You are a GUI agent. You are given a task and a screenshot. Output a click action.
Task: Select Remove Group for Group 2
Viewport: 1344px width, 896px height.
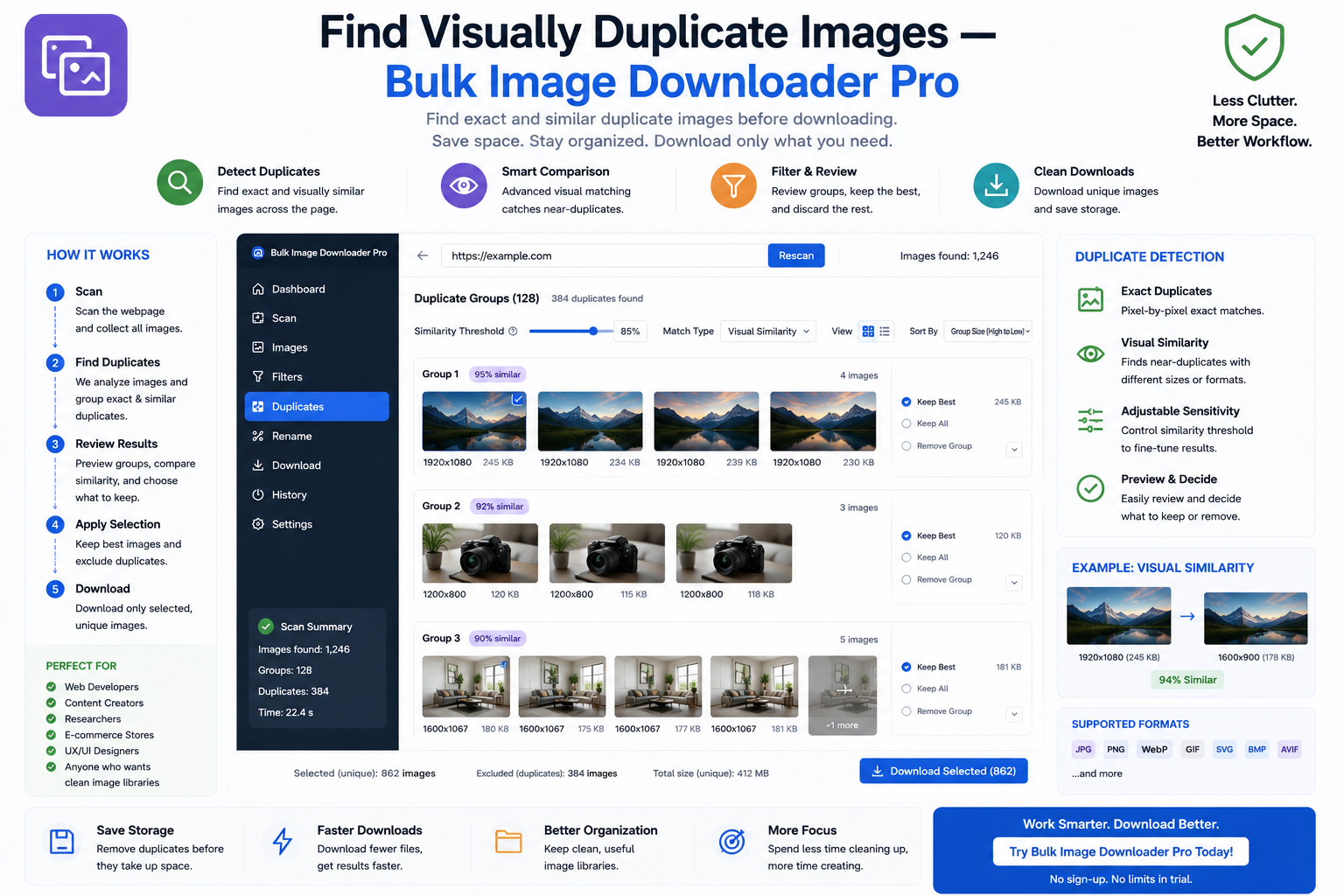tap(906, 579)
